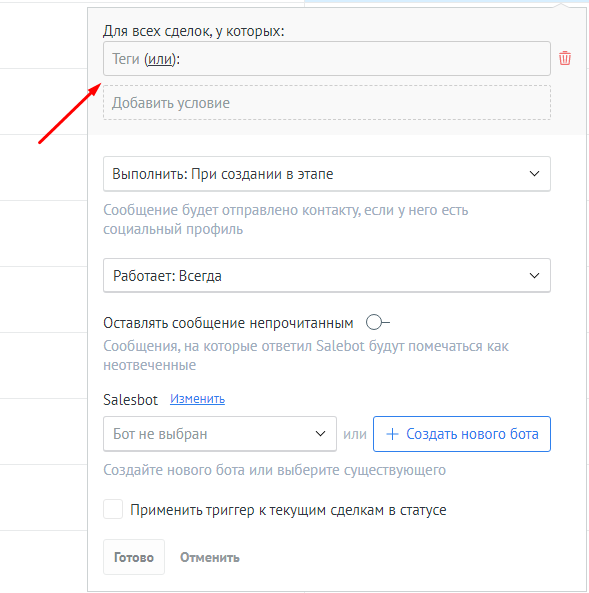Click chevron arrow beside Бот не выбран

pos(320,434)
